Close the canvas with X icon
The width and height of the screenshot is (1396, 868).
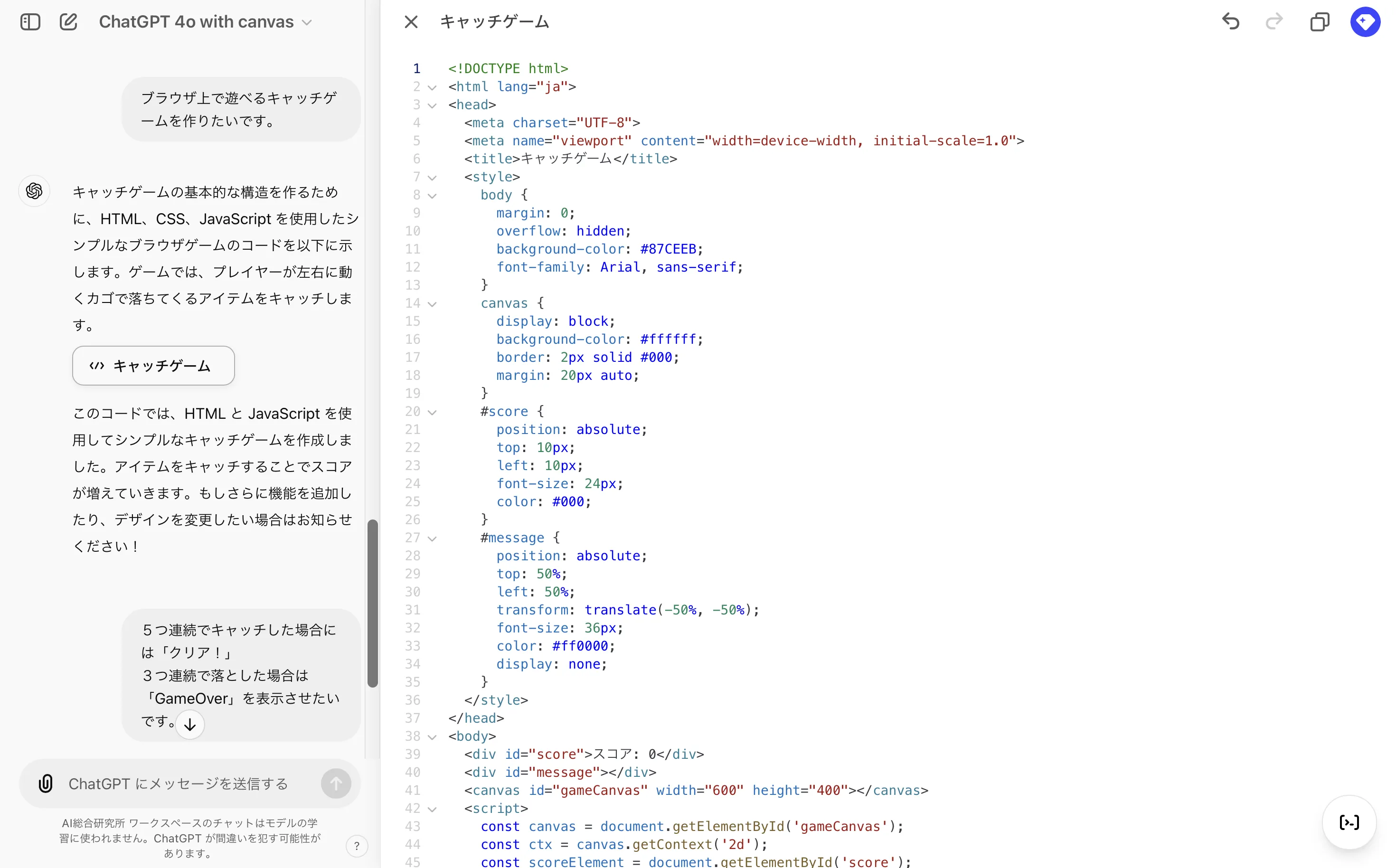[411, 22]
